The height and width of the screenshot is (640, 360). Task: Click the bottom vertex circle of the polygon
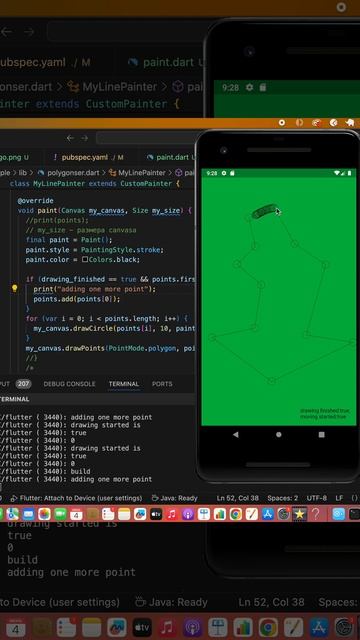272,381
